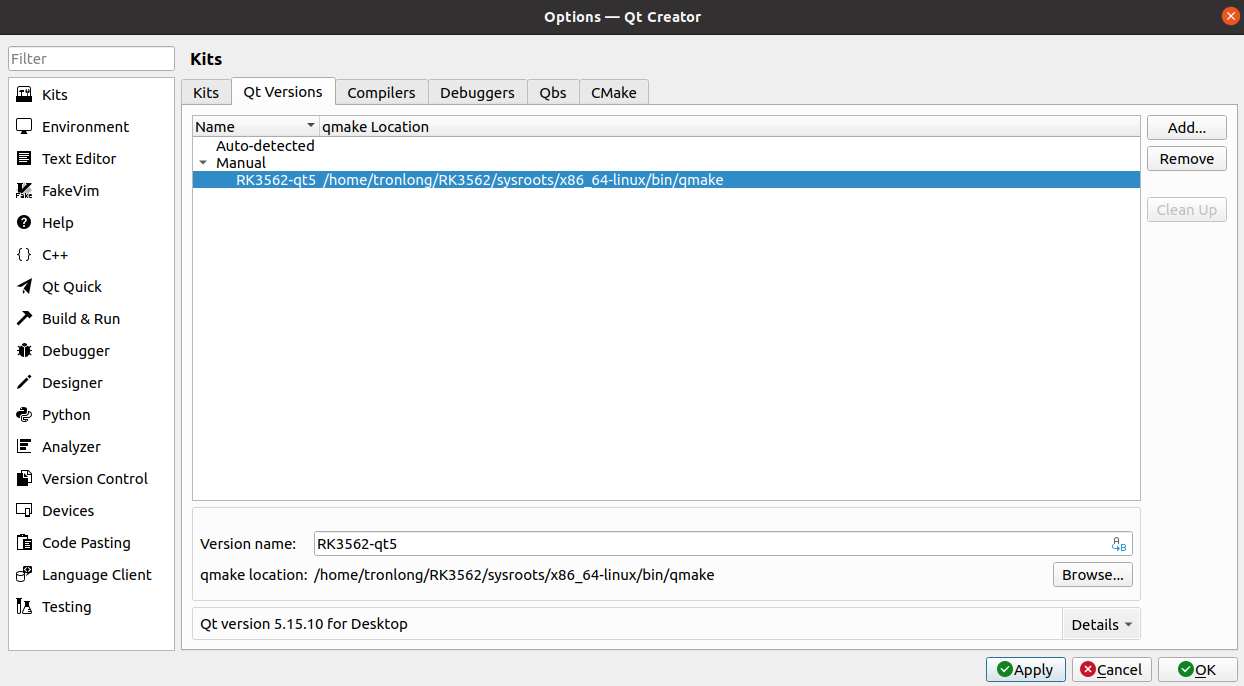Open the Testing flask icon

[x=25, y=607]
